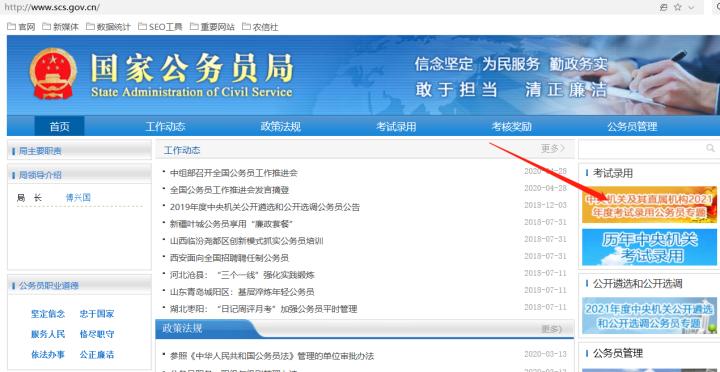Open the 局主要职责 sidebar section

pyautogui.click(x=39, y=151)
